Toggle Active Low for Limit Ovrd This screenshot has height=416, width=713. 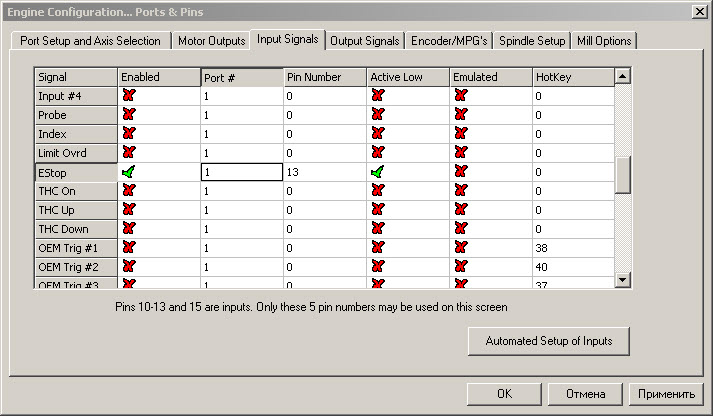pyautogui.click(x=378, y=153)
